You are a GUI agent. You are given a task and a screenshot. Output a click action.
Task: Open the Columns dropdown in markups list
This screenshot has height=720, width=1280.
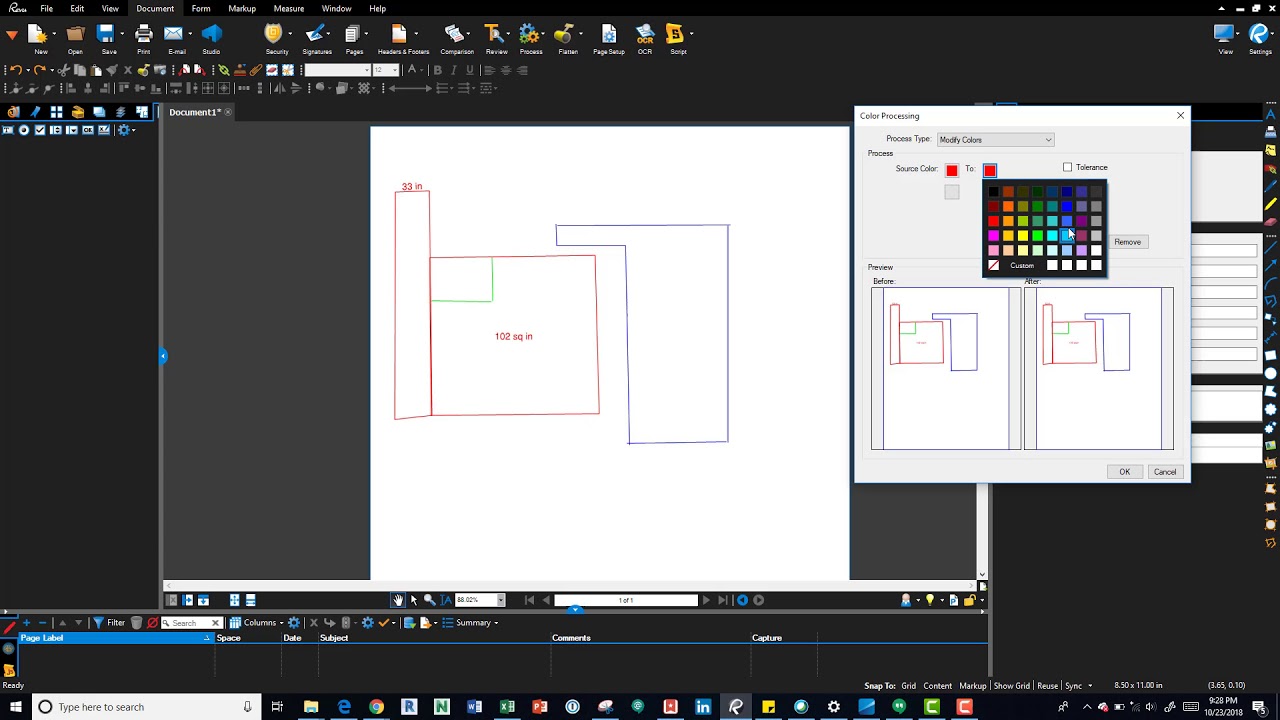(x=259, y=623)
